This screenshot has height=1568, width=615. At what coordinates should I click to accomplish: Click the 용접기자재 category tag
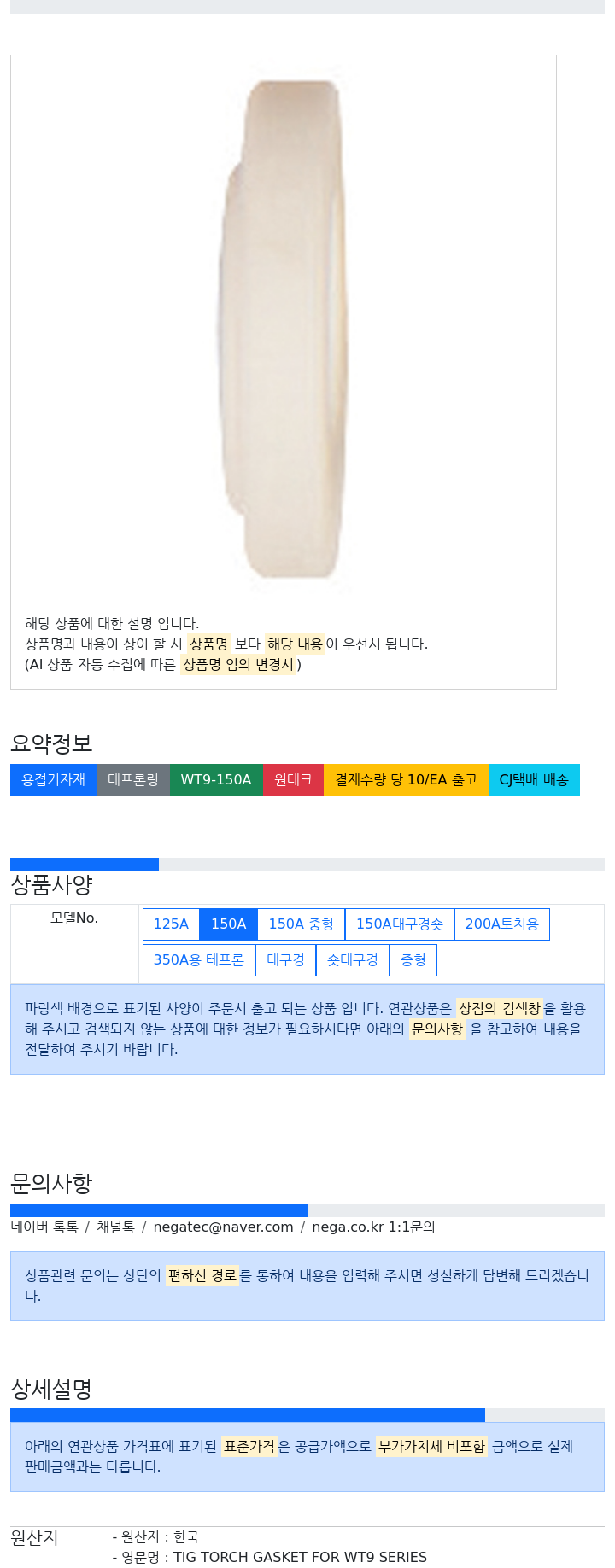tap(53, 780)
